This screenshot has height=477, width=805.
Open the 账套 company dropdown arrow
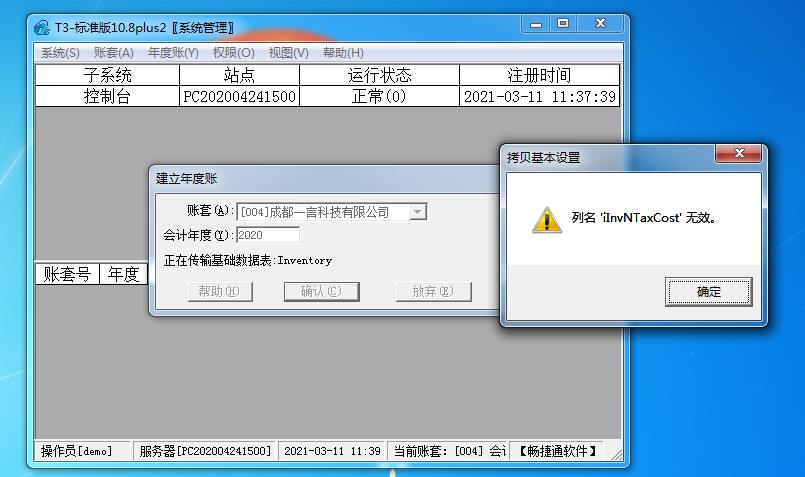pos(418,212)
